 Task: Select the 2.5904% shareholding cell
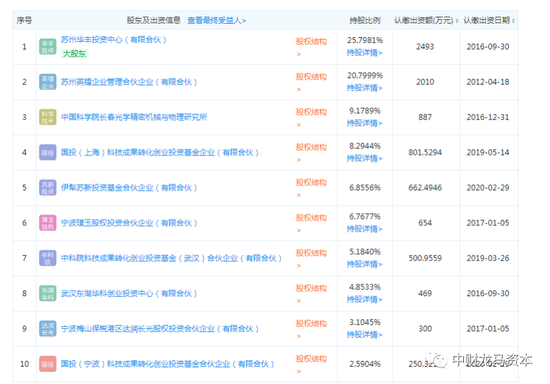tap(365, 364)
